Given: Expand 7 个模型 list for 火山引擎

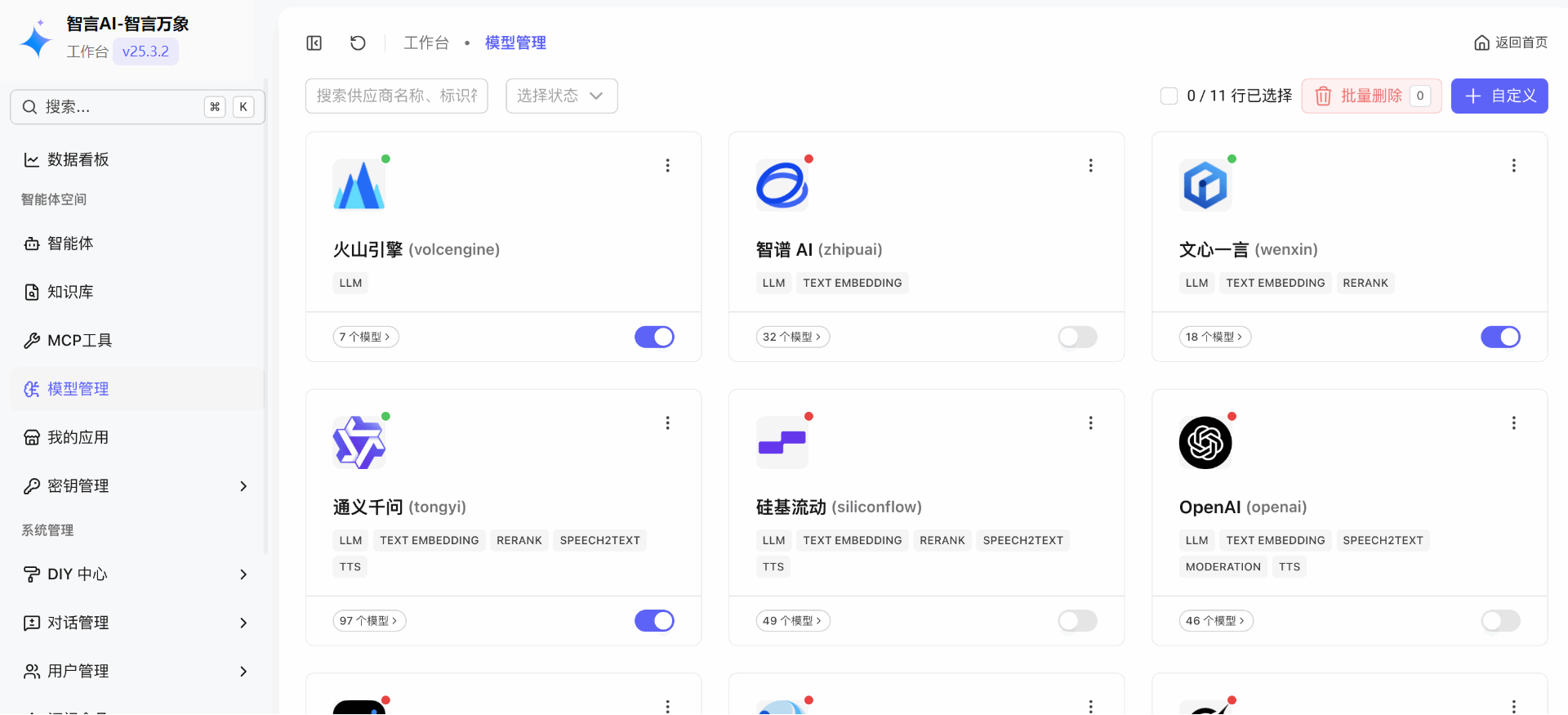Looking at the screenshot, I should click(366, 337).
